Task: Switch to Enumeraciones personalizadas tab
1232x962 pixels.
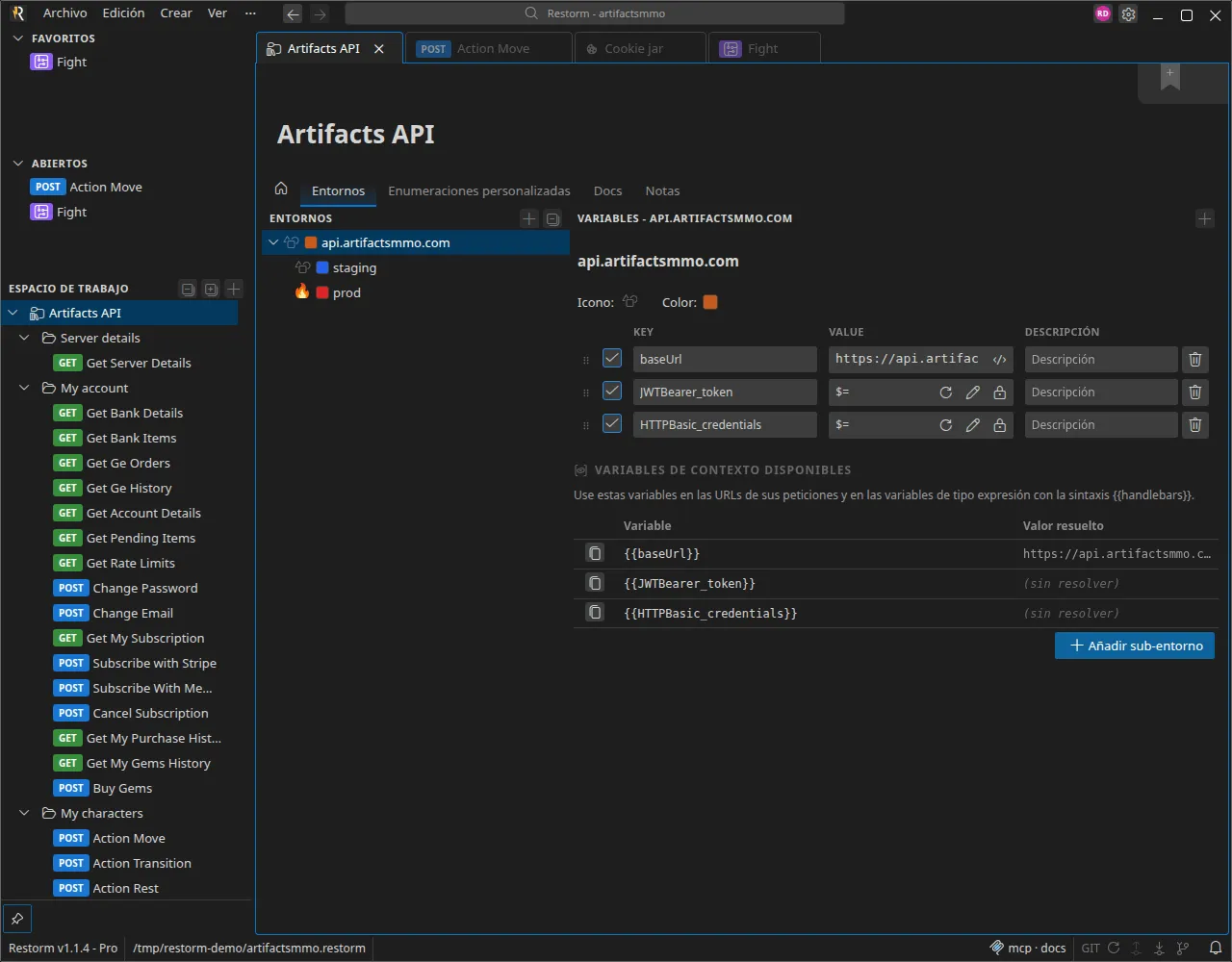Action: pyautogui.click(x=479, y=191)
